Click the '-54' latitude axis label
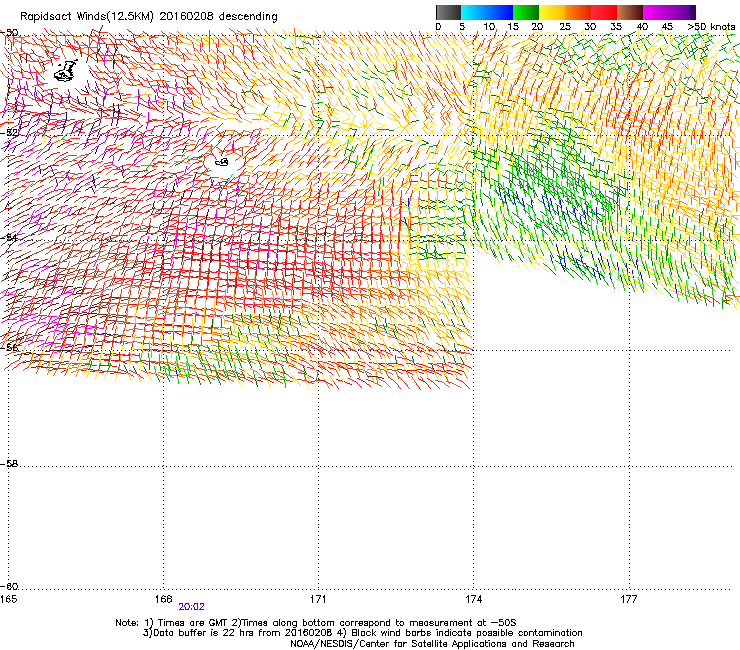Viewport: 740px width, 650px height. click(x=9, y=237)
